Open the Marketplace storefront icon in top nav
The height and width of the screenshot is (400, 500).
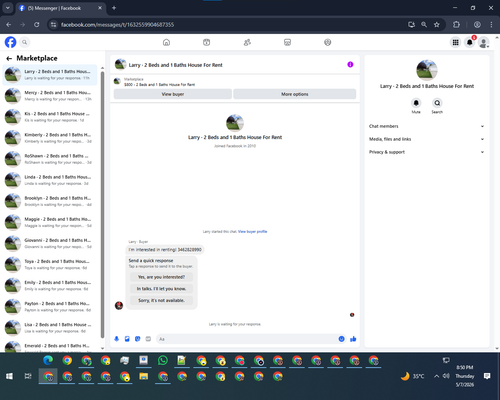pos(287,42)
